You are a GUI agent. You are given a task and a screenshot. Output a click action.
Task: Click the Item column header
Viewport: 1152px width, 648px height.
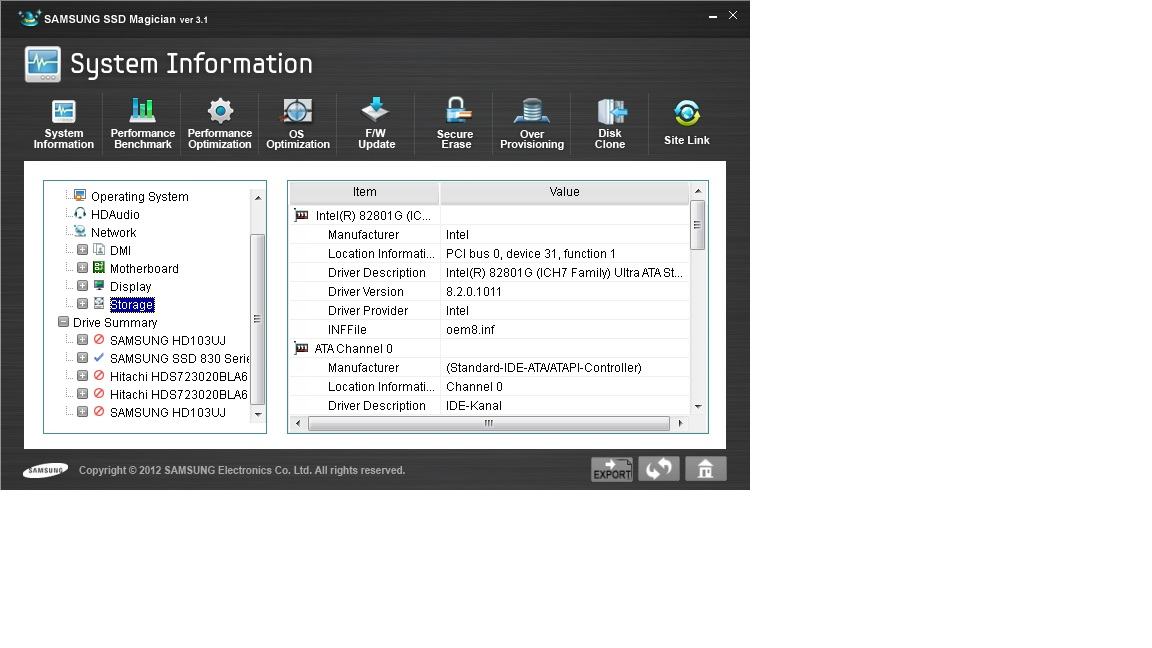point(364,192)
